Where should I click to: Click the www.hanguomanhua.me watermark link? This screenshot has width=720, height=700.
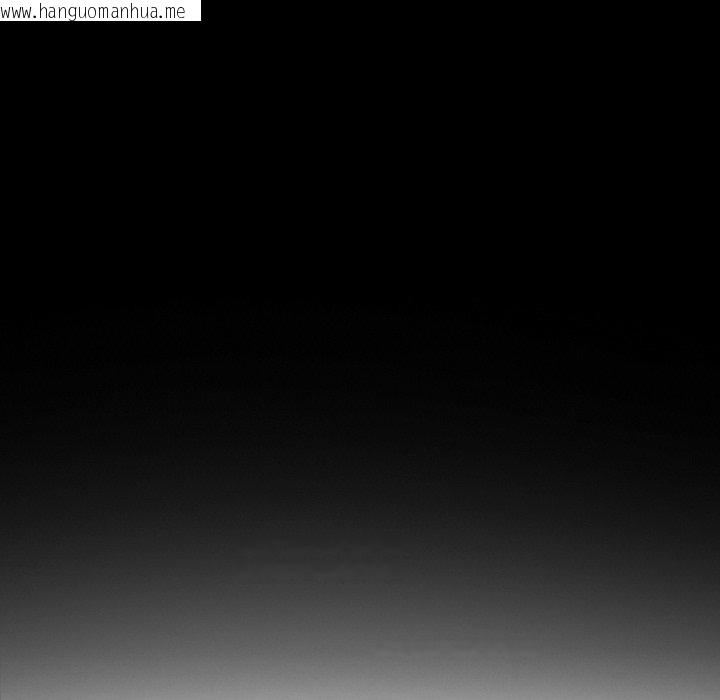pyautogui.click(x=95, y=11)
